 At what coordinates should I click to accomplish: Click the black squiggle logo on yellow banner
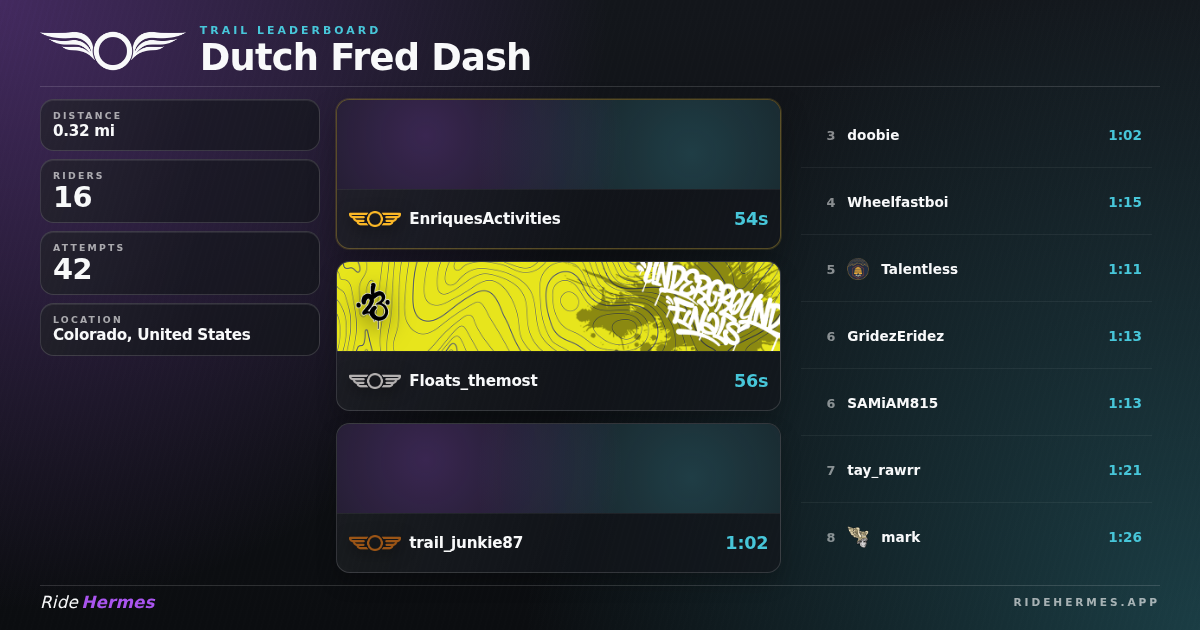(373, 303)
